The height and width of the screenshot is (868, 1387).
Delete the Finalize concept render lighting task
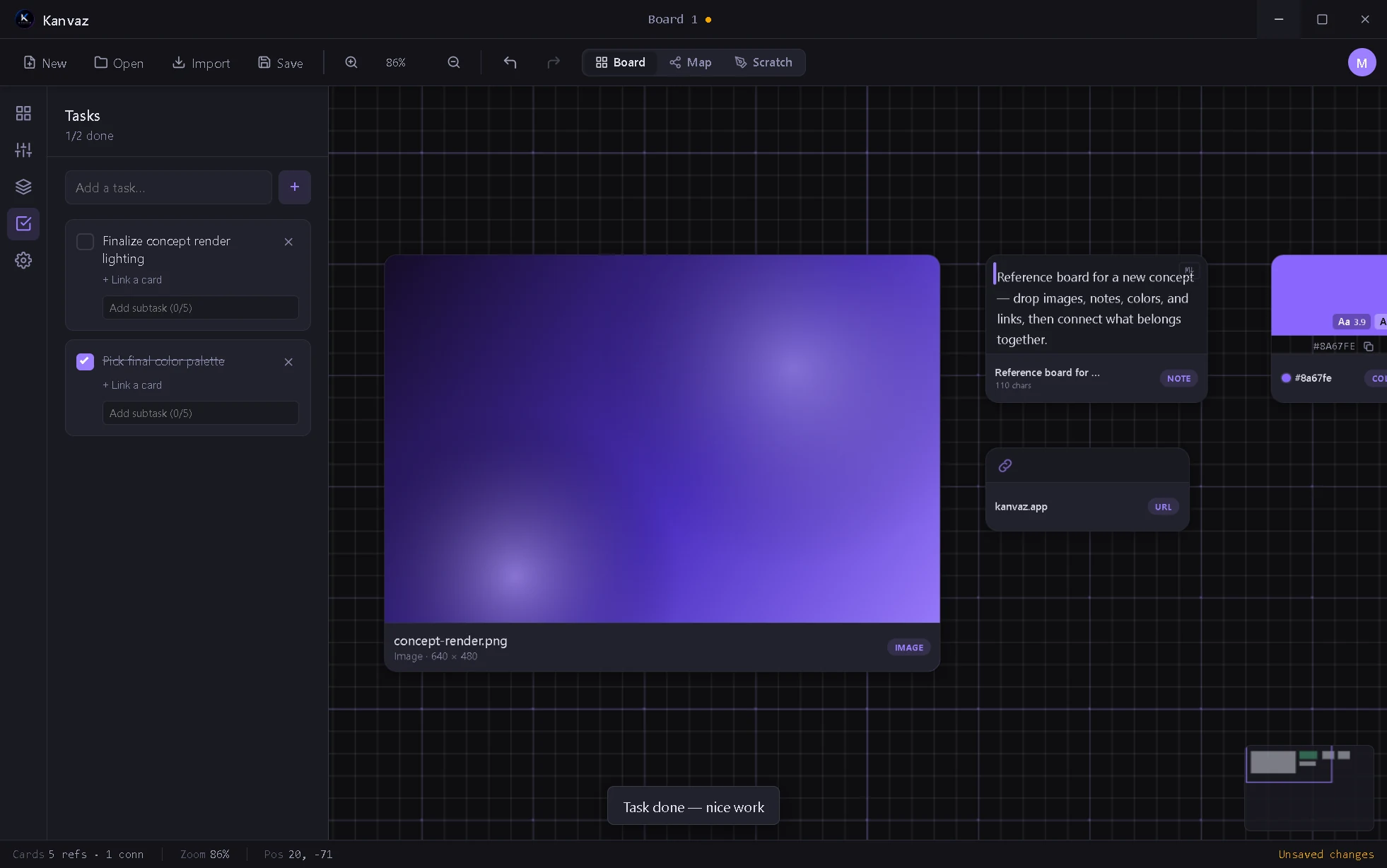288,242
